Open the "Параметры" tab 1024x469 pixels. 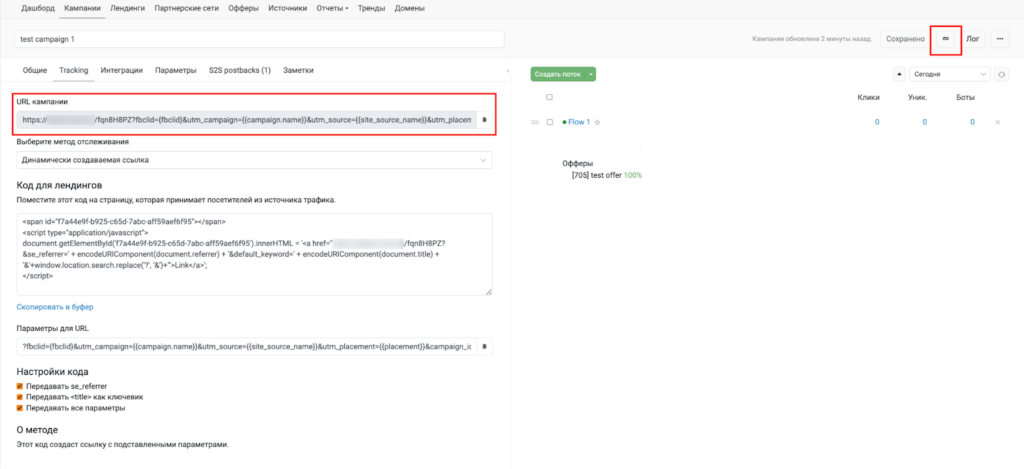[176, 71]
